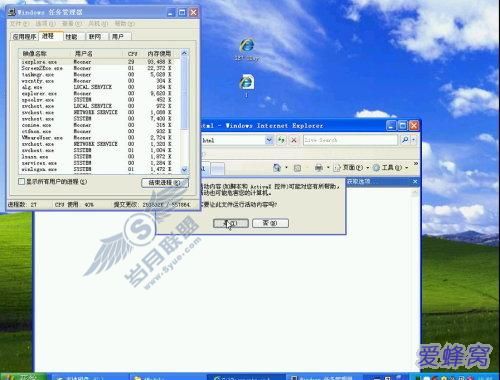The image size is (500, 380).
Task: Click the new tab button in IE
Action: [x=218, y=168]
